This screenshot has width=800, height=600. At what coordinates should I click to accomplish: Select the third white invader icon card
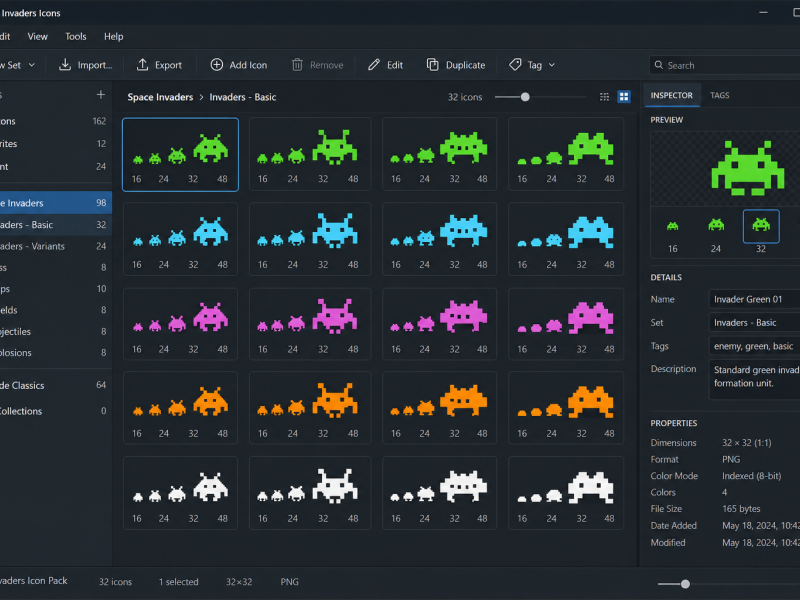pyautogui.click(x=439, y=493)
